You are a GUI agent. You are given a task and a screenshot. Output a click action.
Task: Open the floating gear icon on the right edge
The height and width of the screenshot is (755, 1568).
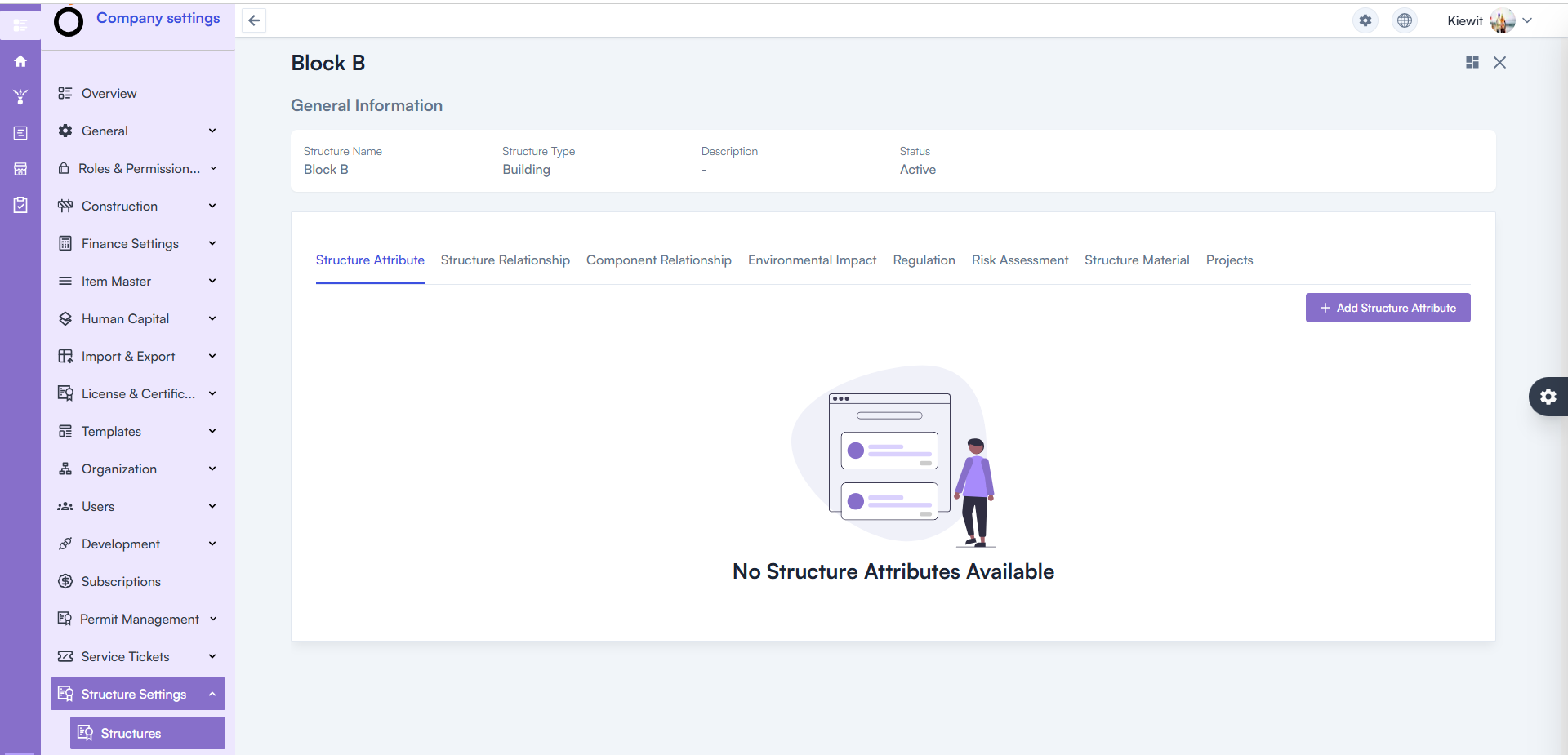coord(1548,397)
